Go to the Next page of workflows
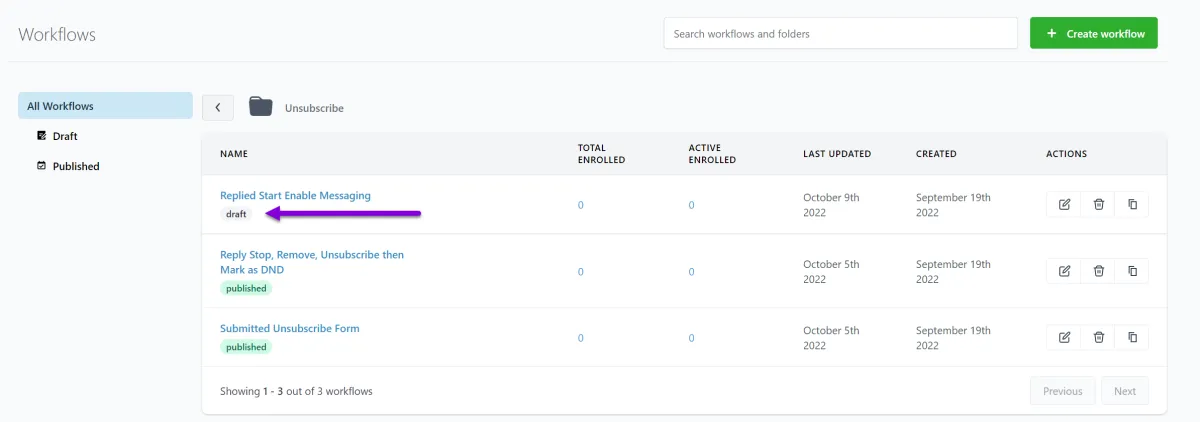The height and width of the screenshot is (422, 1200). point(1125,391)
